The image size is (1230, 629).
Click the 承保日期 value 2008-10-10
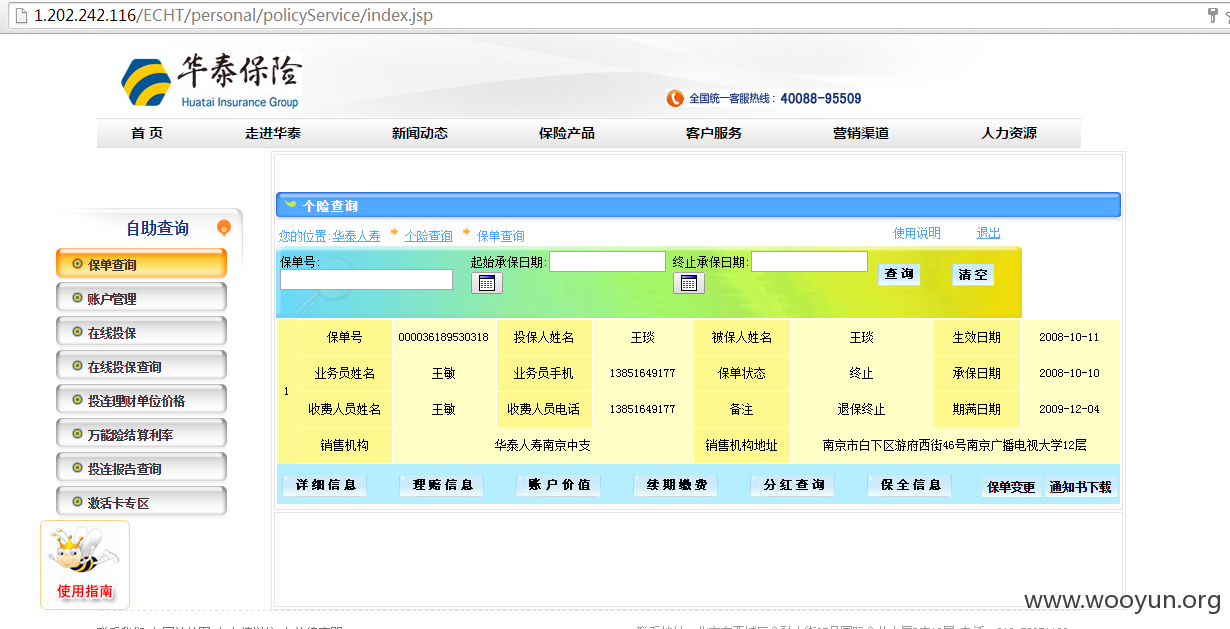pyautogui.click(x=1069, y=373)
